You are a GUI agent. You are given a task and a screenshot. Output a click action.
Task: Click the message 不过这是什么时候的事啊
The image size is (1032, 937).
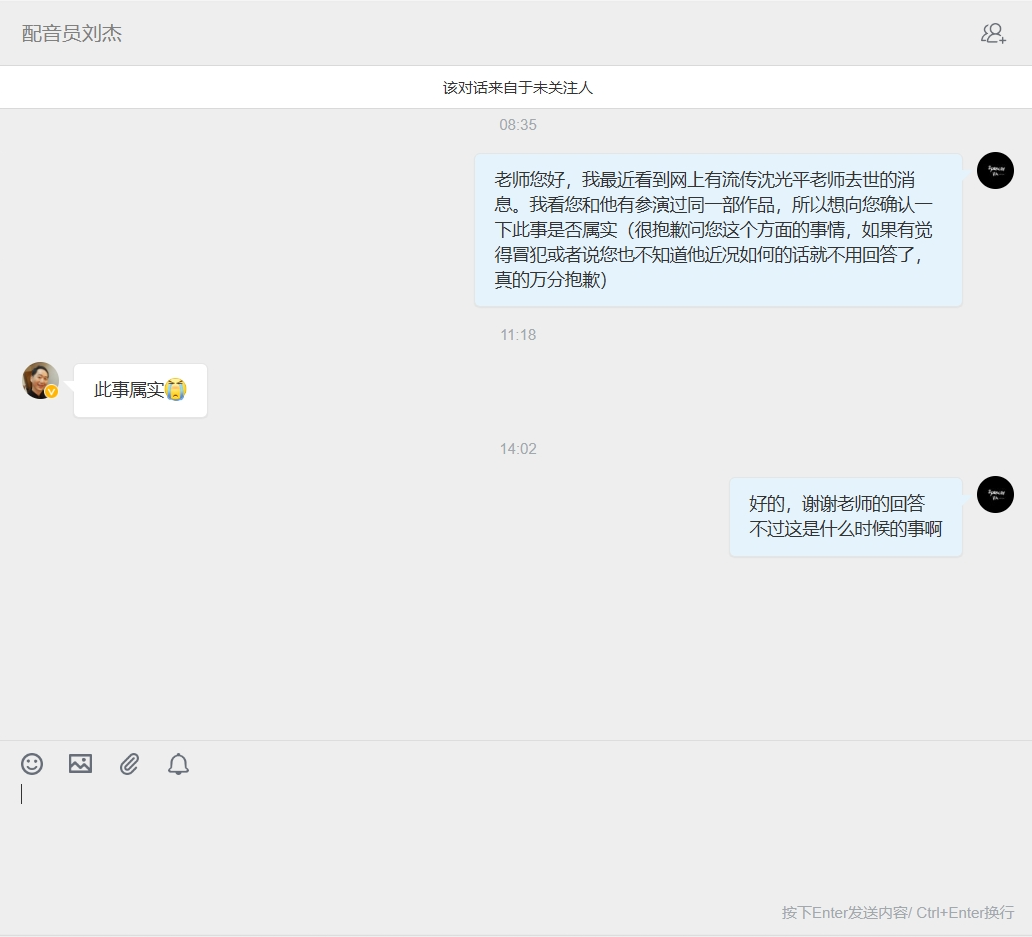(845, 529)
